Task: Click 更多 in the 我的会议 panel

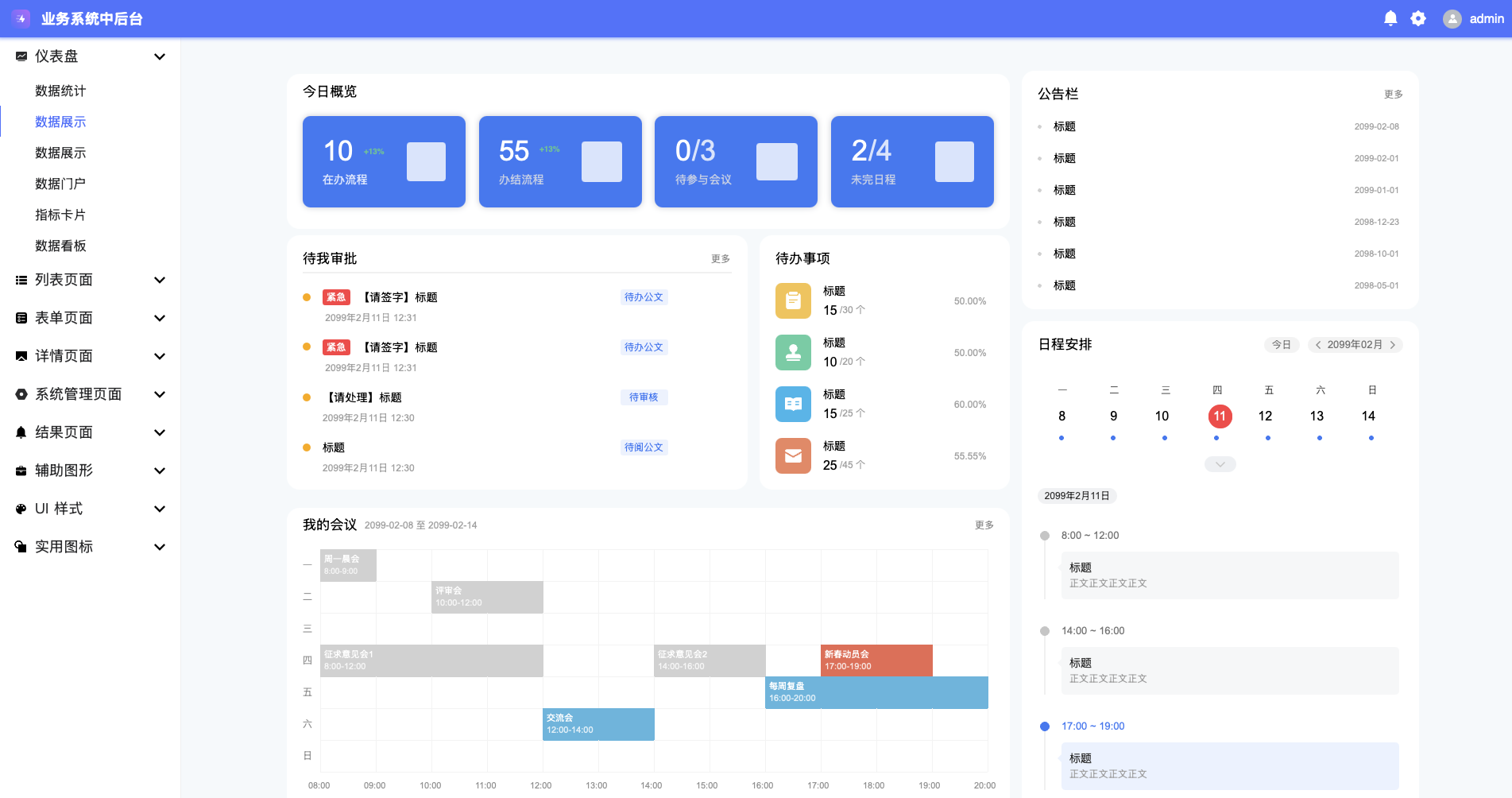Action: [984, 525]
